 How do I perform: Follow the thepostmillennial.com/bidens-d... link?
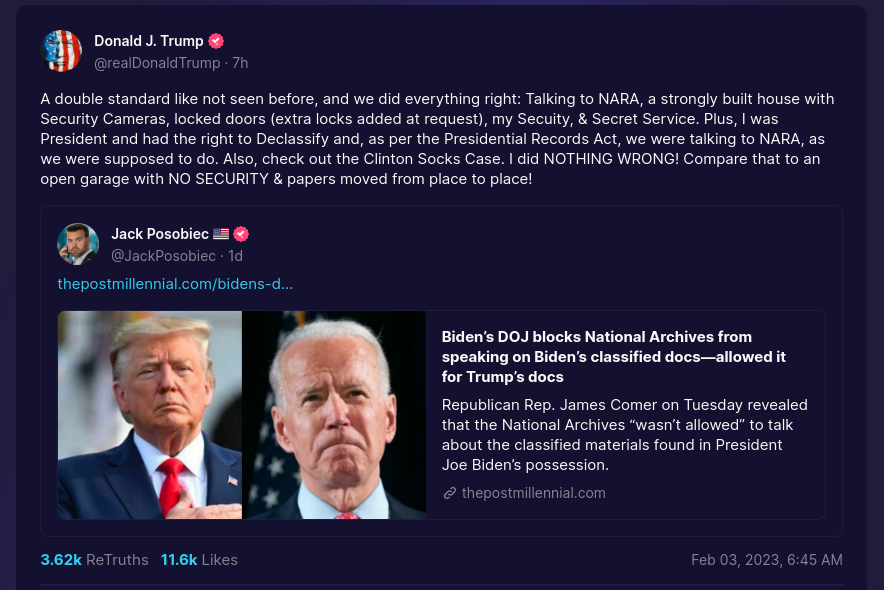pos(175,284)
